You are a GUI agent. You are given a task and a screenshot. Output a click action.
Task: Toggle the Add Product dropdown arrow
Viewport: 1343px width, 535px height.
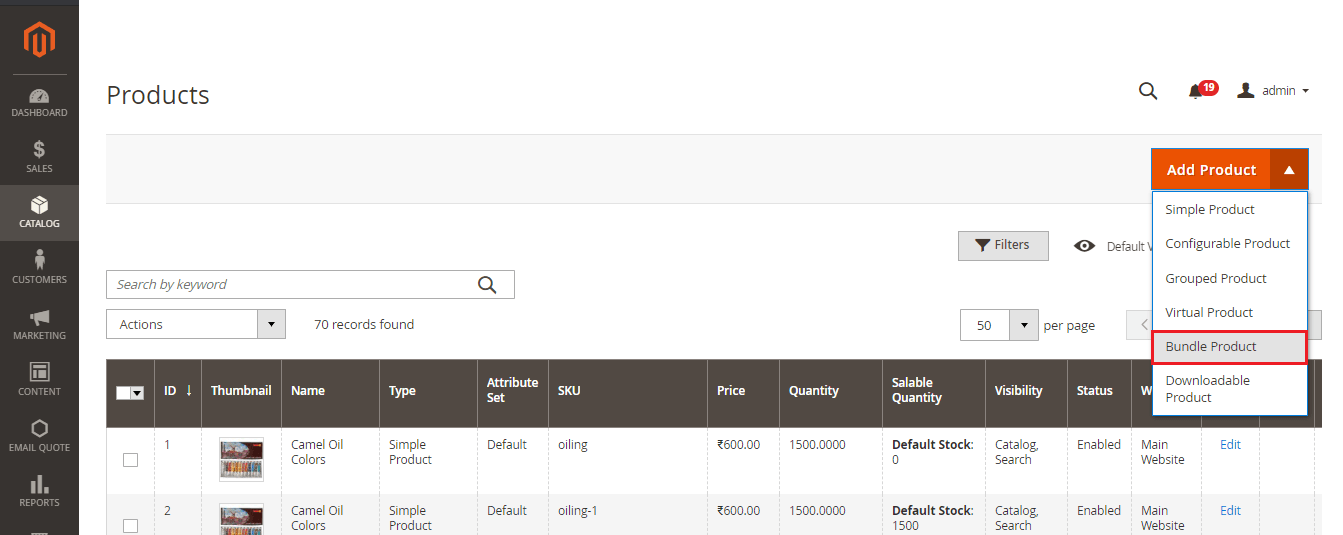click(1289, 170)
